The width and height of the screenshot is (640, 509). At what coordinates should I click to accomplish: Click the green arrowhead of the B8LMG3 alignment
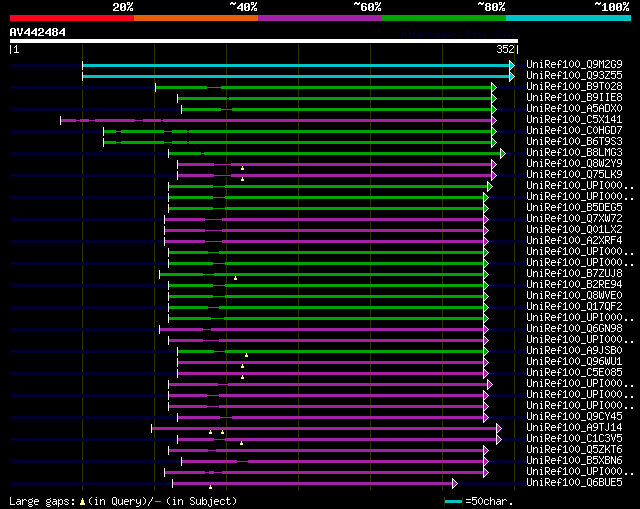pyautogui.click(x=503, y=153)
